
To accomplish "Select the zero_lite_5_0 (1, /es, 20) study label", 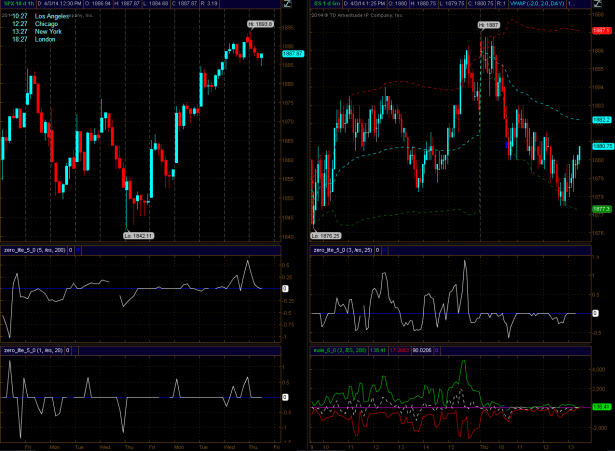I will click(x=33, y=350).
